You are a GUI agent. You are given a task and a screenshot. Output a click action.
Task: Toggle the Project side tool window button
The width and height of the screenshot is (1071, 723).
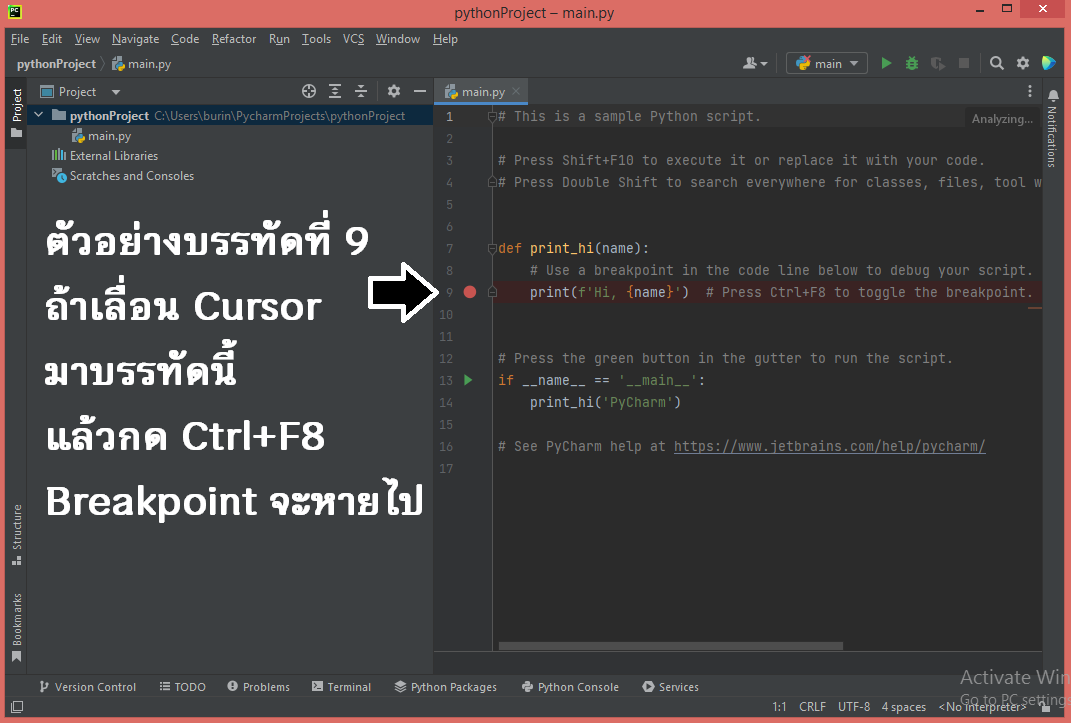click(16, 113)
